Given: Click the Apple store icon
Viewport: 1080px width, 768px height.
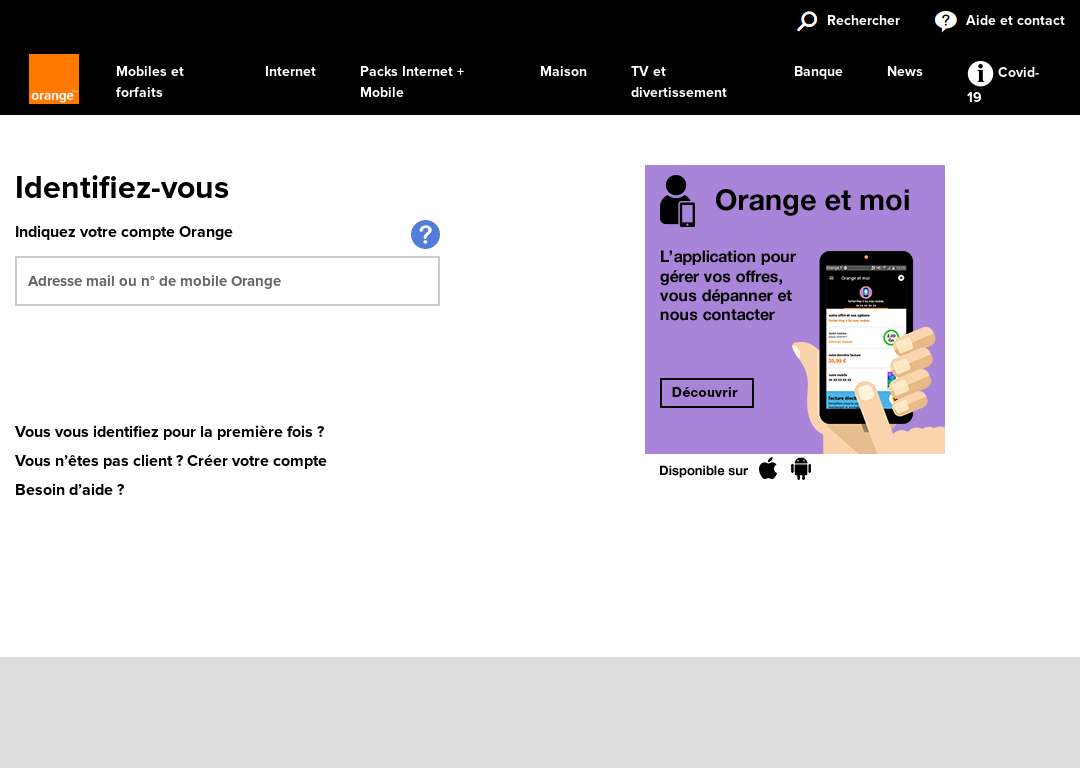Looking at the screenshot, I should pos(768,469).
